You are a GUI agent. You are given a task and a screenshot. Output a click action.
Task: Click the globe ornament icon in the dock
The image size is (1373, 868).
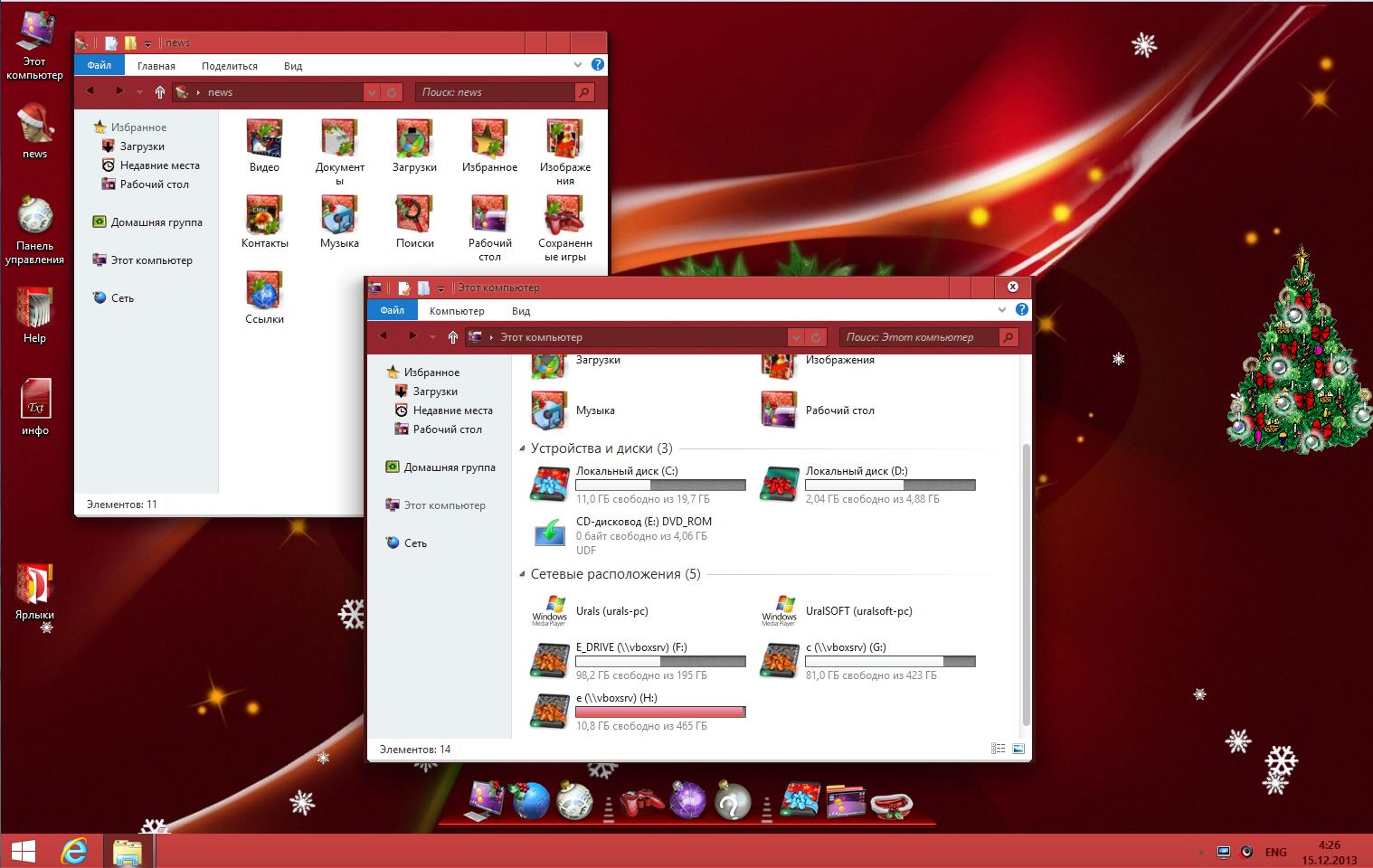531,801
